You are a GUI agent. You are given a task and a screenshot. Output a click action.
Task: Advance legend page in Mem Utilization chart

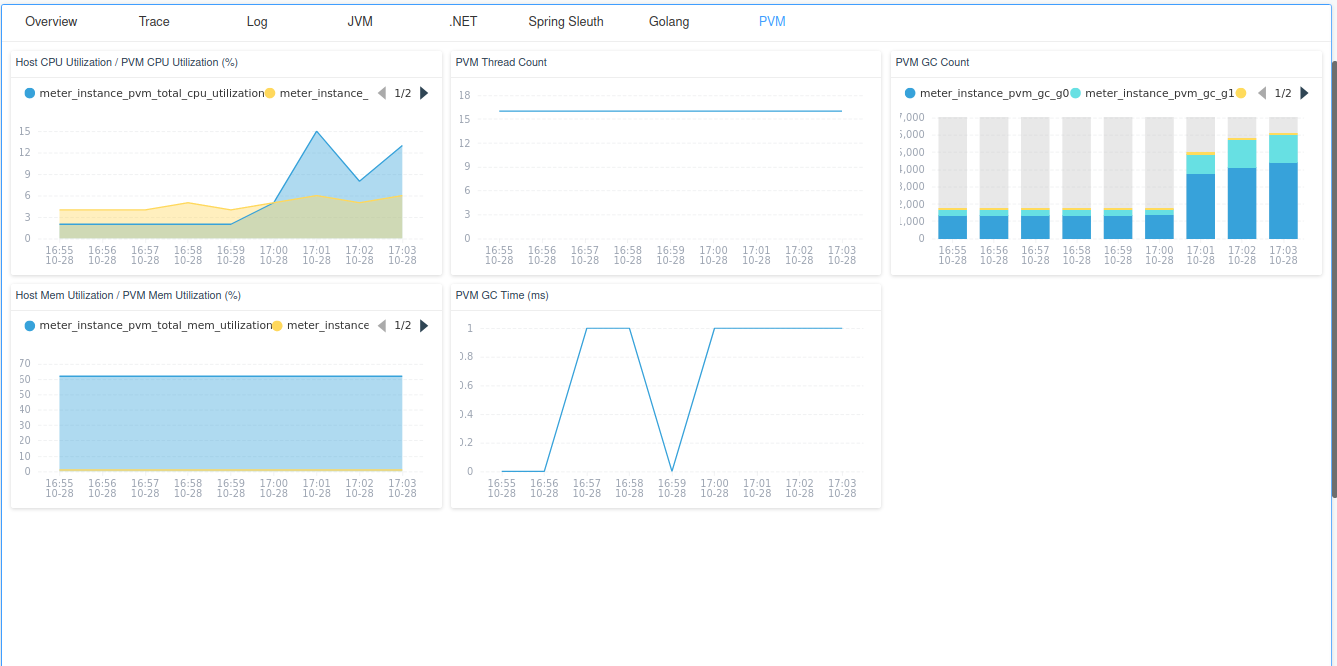coord(424,326)
